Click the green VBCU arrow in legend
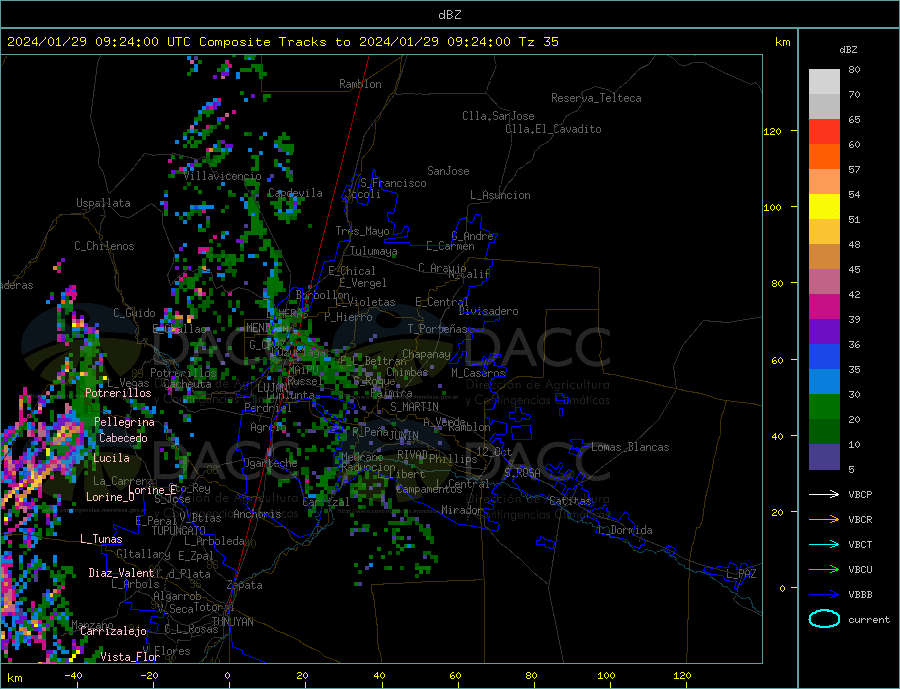This screenshot has height=689, width=900. (x=824, y=570)
